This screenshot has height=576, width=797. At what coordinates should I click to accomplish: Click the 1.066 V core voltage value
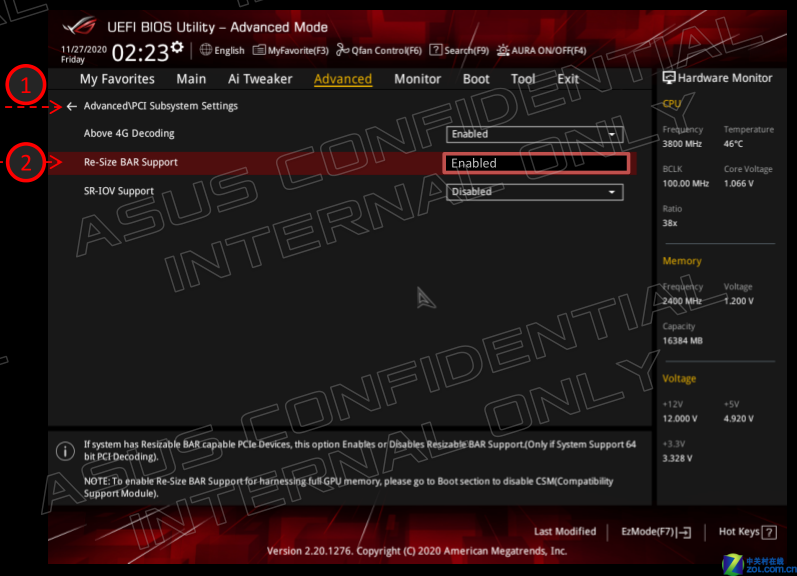click(x=739, y=184)
